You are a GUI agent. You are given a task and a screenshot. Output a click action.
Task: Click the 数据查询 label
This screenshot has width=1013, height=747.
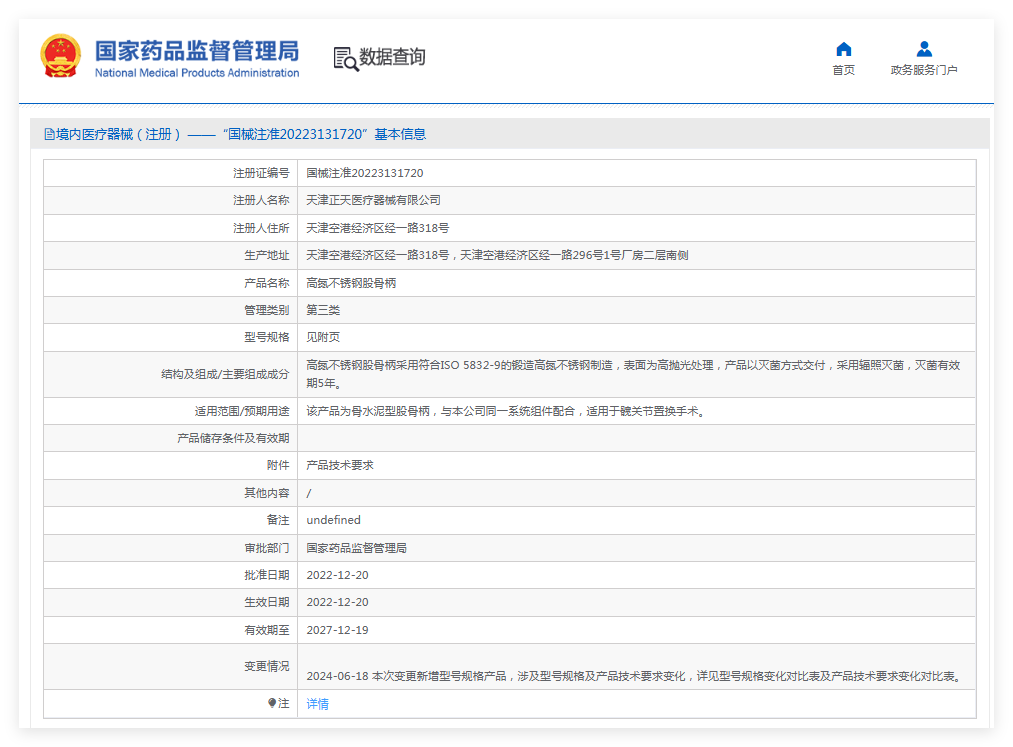tap(392, 57)
